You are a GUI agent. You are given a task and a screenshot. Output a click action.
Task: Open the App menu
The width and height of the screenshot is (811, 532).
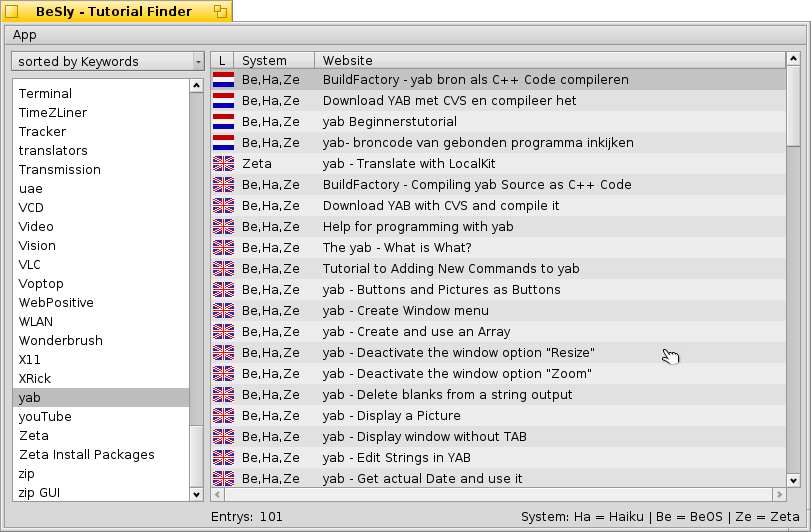(24, 35)
